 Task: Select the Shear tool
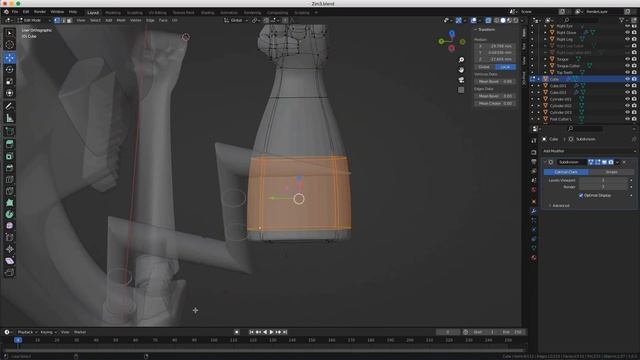9,261
